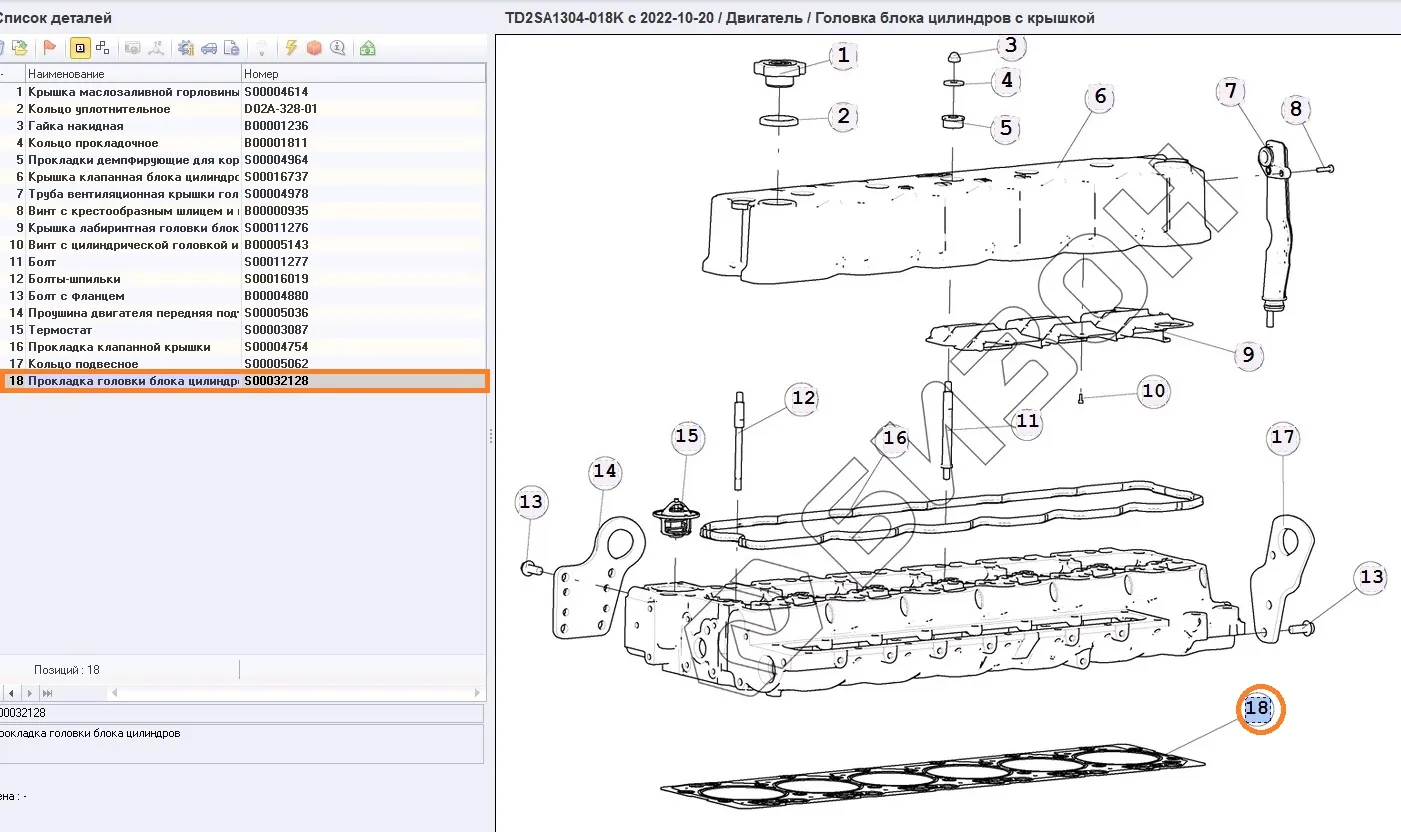Click the document with globe icon
The height and width of the screenshot is (832, 1401).
click(x=231, y=48)
